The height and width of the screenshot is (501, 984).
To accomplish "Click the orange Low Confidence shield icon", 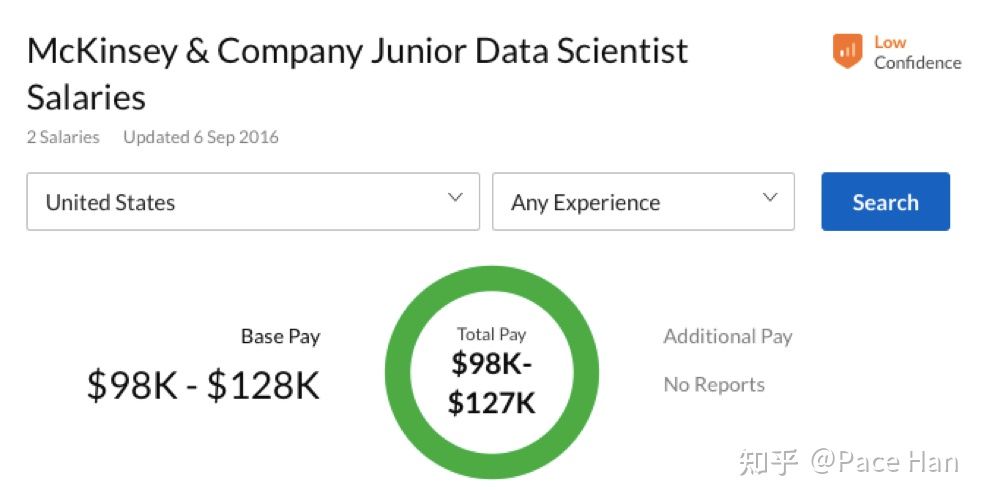I will point(847,51).
